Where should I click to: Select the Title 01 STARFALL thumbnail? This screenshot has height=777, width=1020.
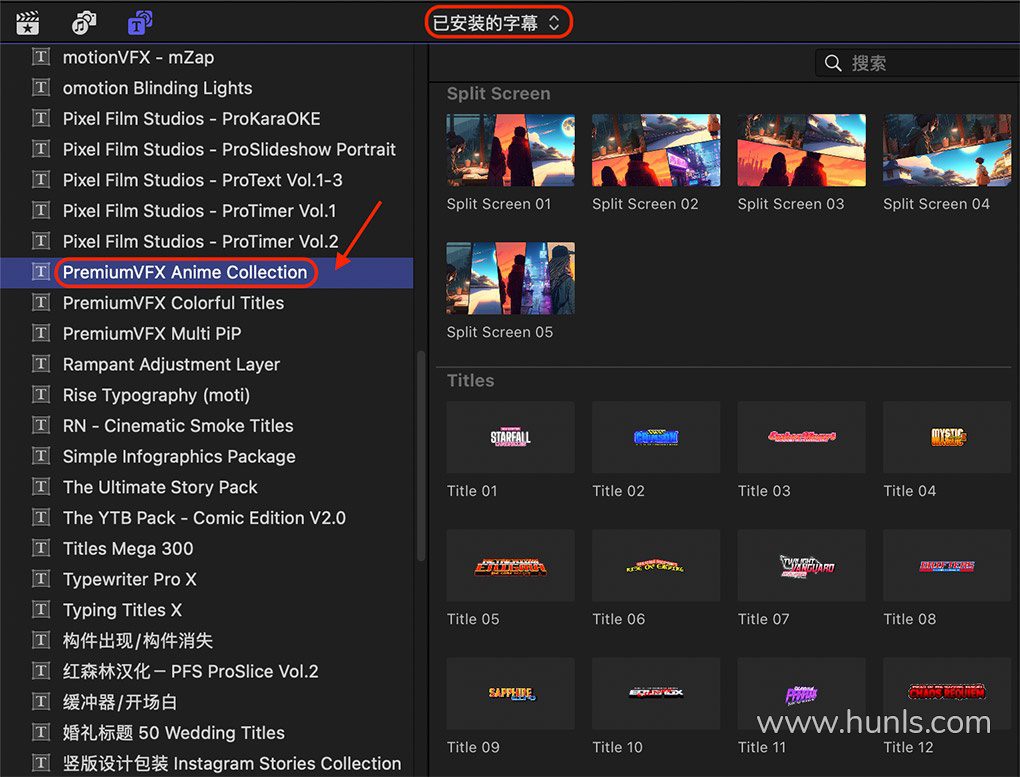[x=511, y=437]
